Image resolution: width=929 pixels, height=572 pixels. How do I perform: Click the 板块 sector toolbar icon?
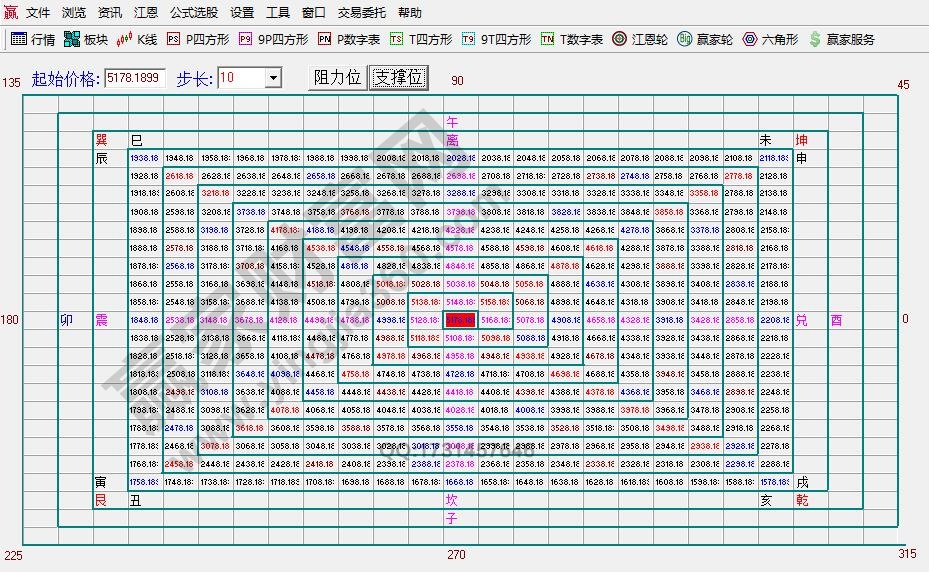pos(85,40)
